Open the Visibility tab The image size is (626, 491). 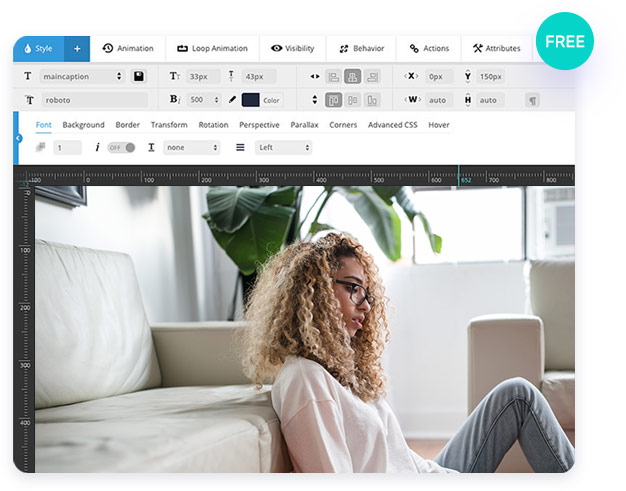[x=293, y=49]
